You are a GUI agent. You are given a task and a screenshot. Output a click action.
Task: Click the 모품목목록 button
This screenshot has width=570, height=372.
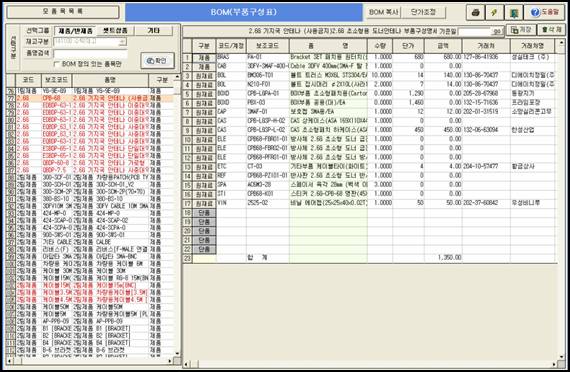[x=63, y=12]
